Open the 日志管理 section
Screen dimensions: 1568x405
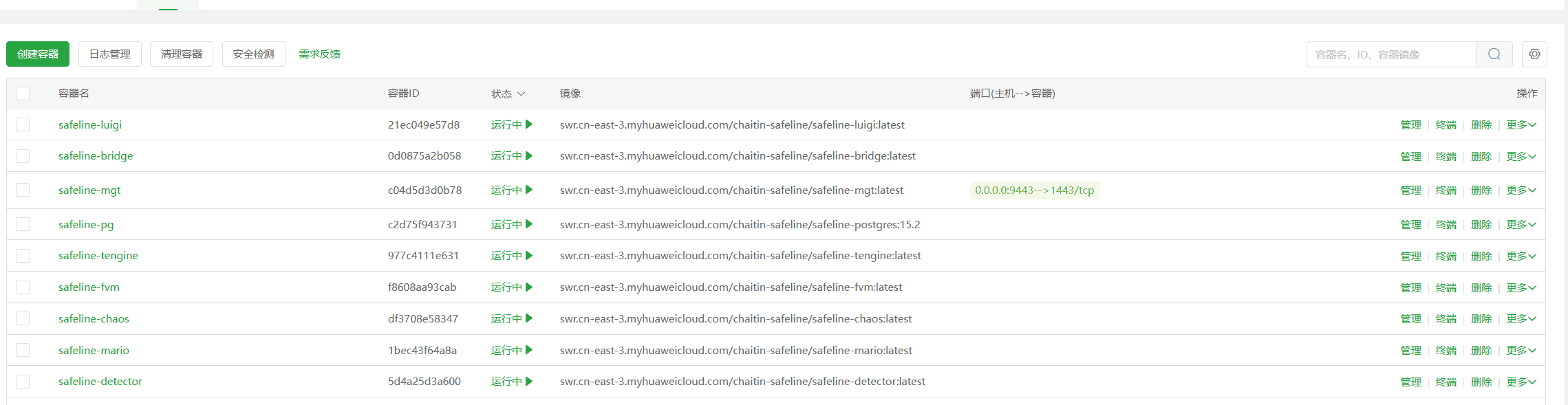point(110,54)
